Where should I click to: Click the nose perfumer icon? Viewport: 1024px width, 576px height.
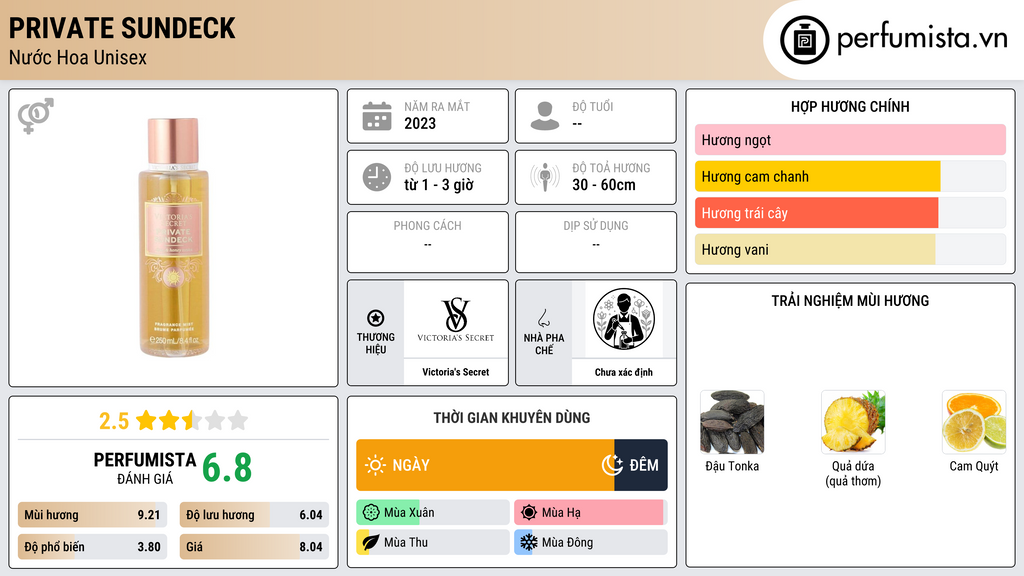coord(543,318)
